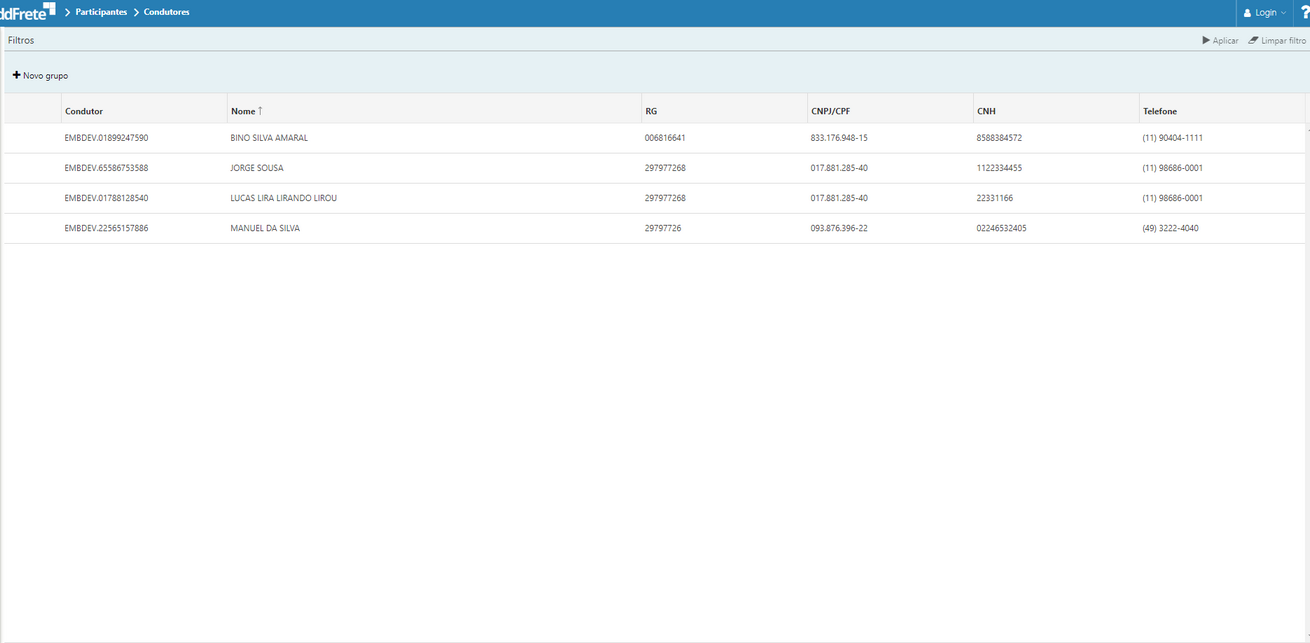The width and height of the screenshot is (1310, 643).
Task: Expand the Filtros panel header
Action: (21, 41)
